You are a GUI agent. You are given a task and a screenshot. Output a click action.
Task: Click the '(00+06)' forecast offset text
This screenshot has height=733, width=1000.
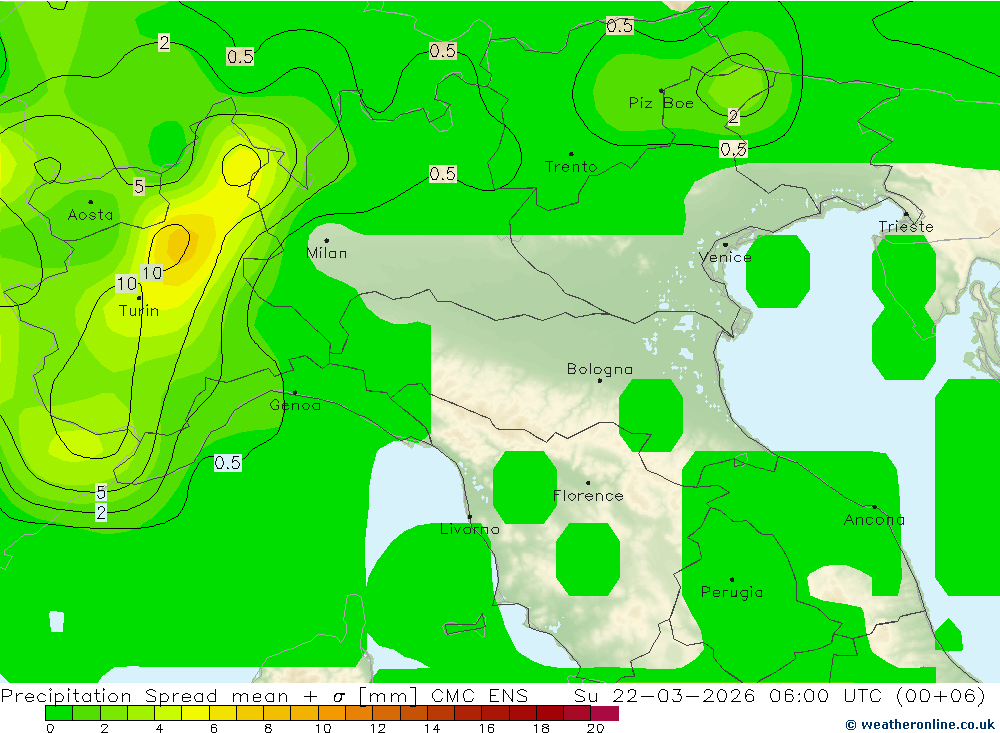point(941,695)
